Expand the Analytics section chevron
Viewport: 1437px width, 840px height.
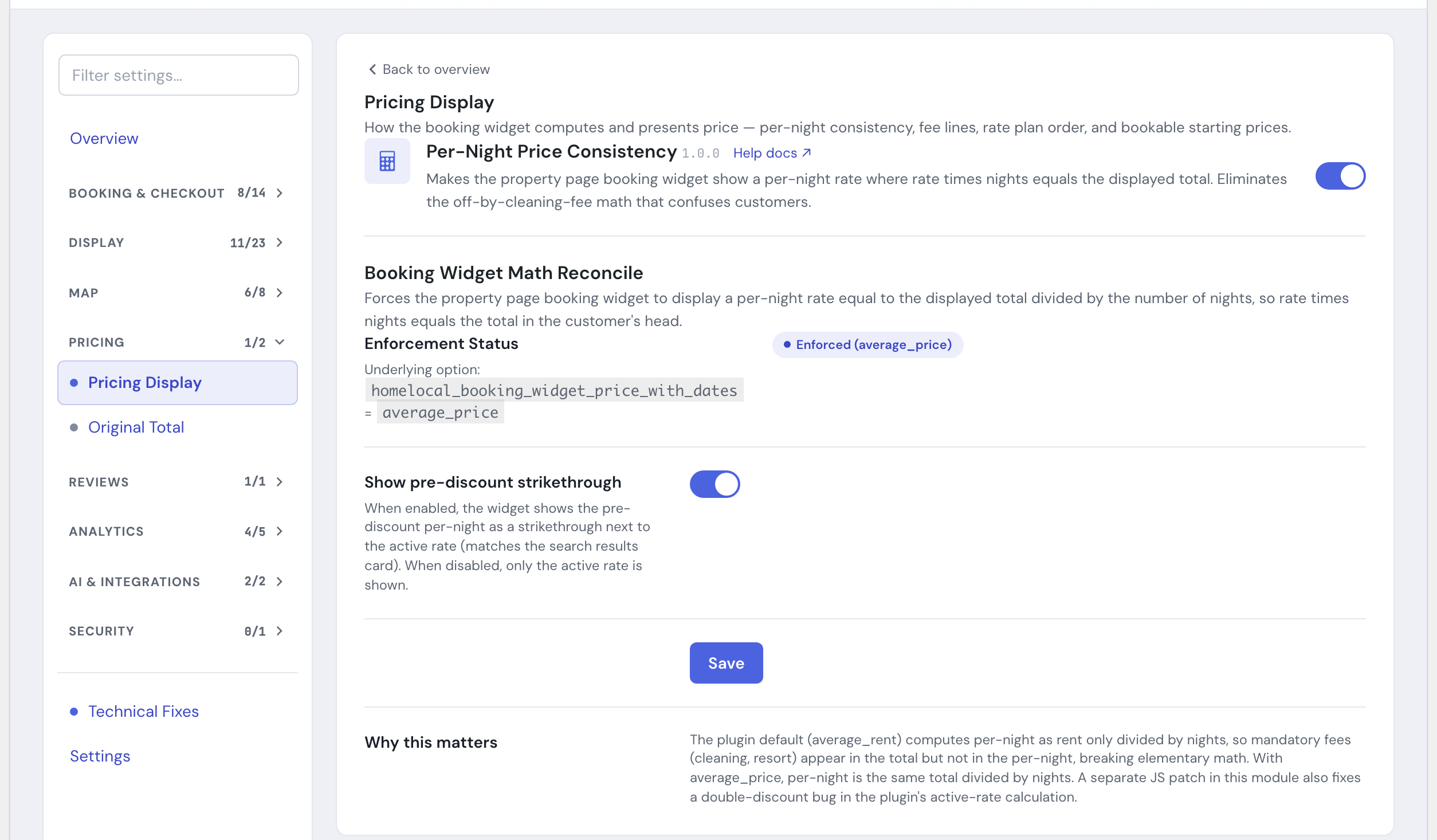[280, 531]
